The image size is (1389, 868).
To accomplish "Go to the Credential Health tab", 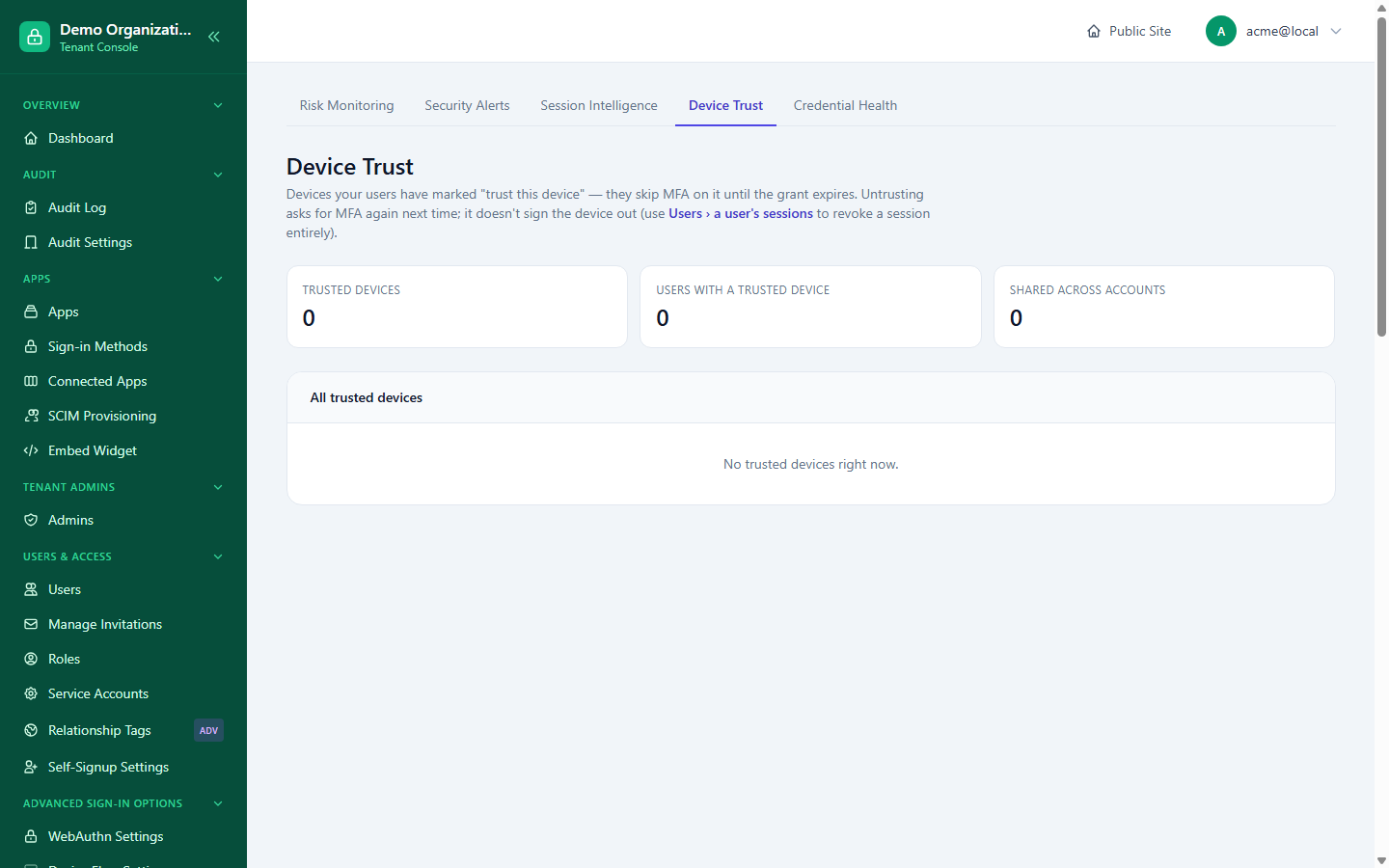I will coord(846,105).
